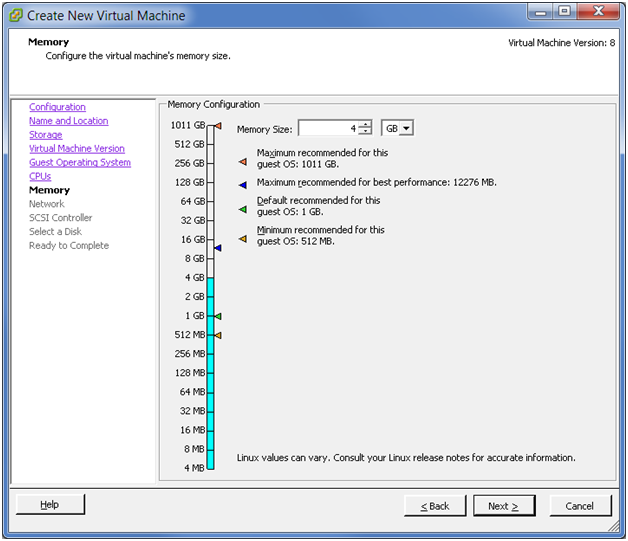628x541 pixels.
Task: Click the Help button
Action: click(x=50, y=505)
